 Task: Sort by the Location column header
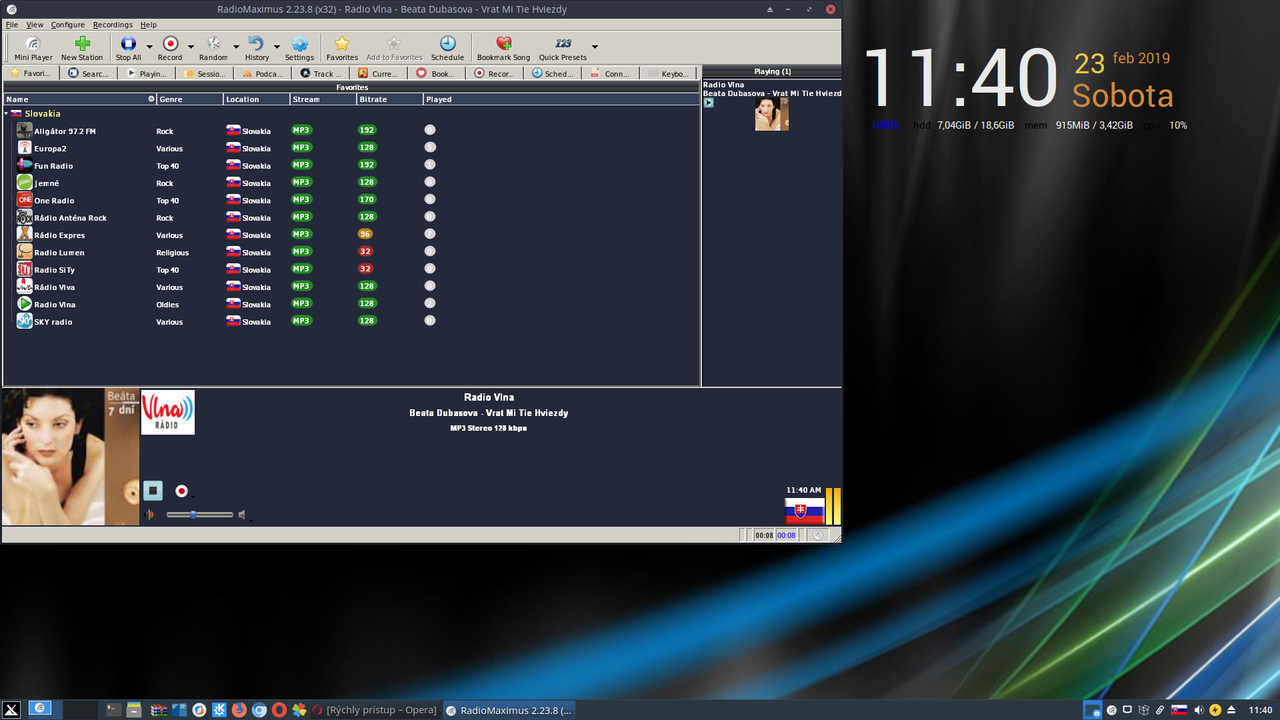pos(256,99)
